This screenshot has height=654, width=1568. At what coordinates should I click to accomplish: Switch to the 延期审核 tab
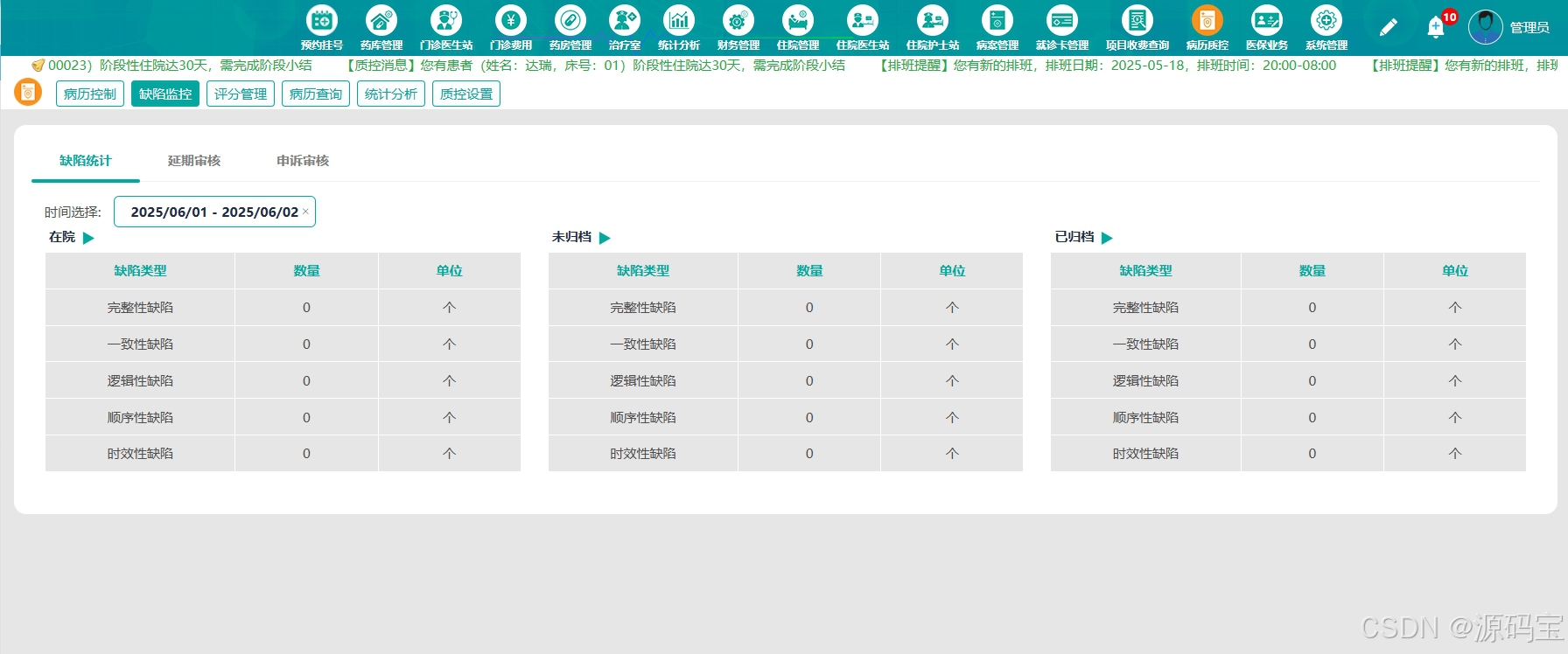pos(194,161)
